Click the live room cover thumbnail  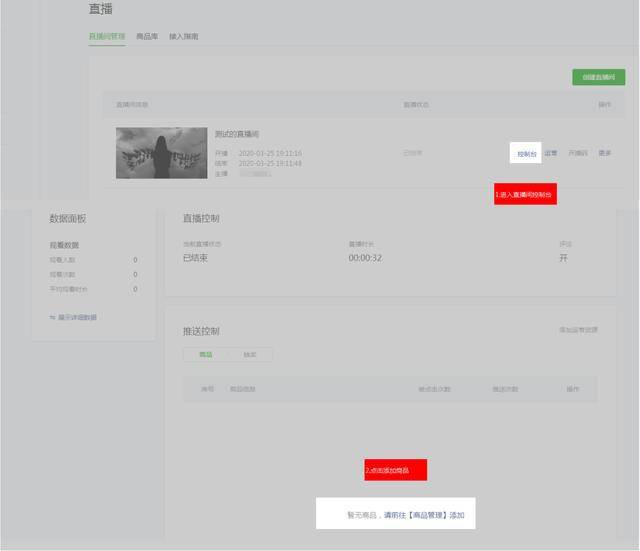click(161, 153)
